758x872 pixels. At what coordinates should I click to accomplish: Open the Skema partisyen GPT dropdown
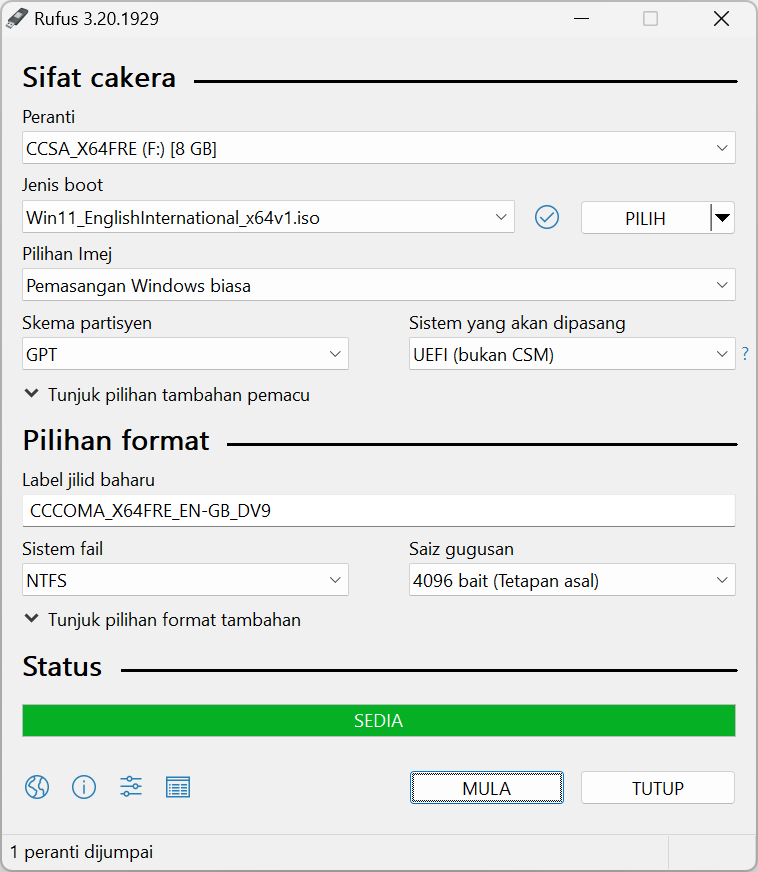(185, 354)
